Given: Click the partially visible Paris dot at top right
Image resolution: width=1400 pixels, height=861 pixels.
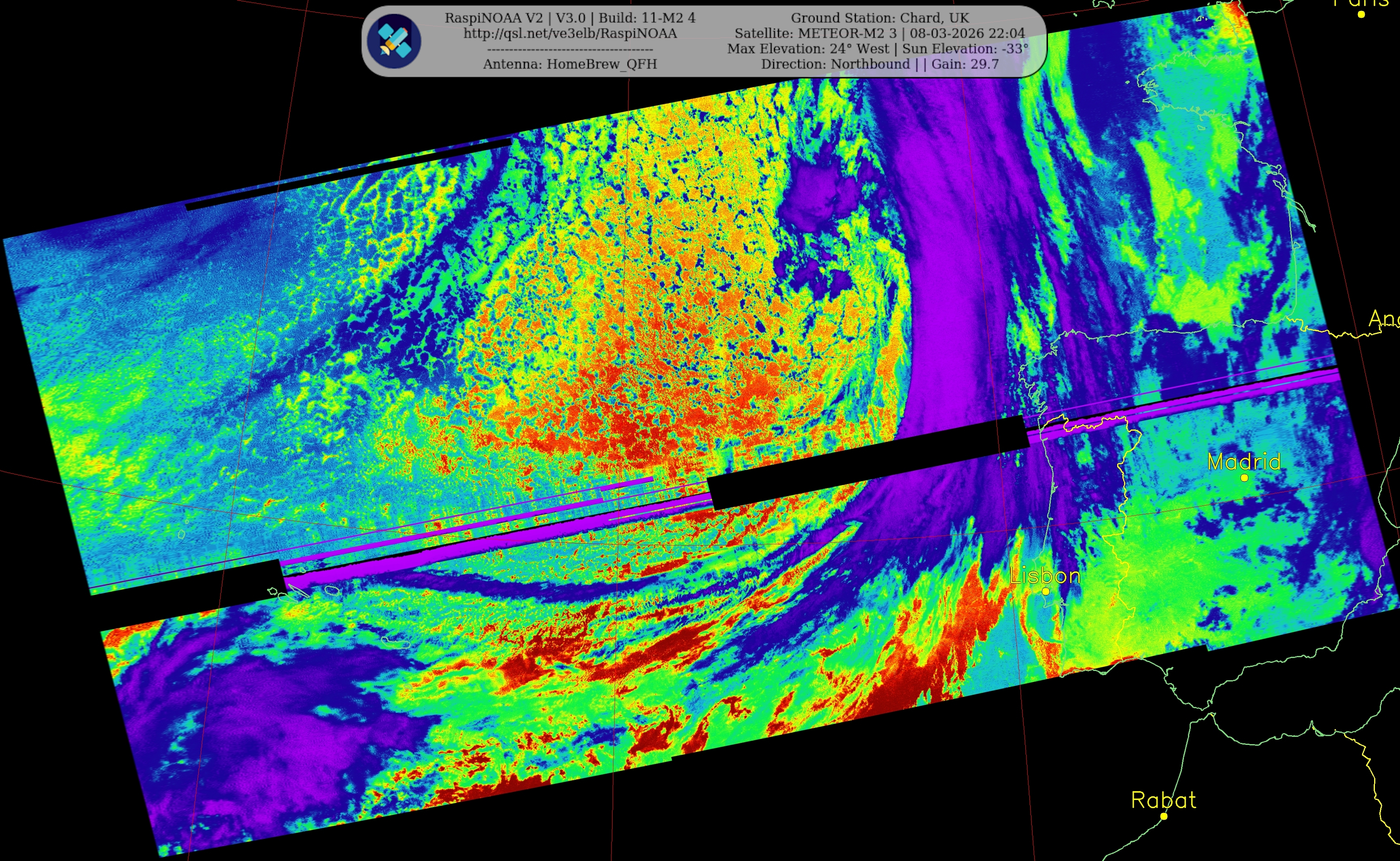Looking at the screenshot, I should coord(1361,14).
